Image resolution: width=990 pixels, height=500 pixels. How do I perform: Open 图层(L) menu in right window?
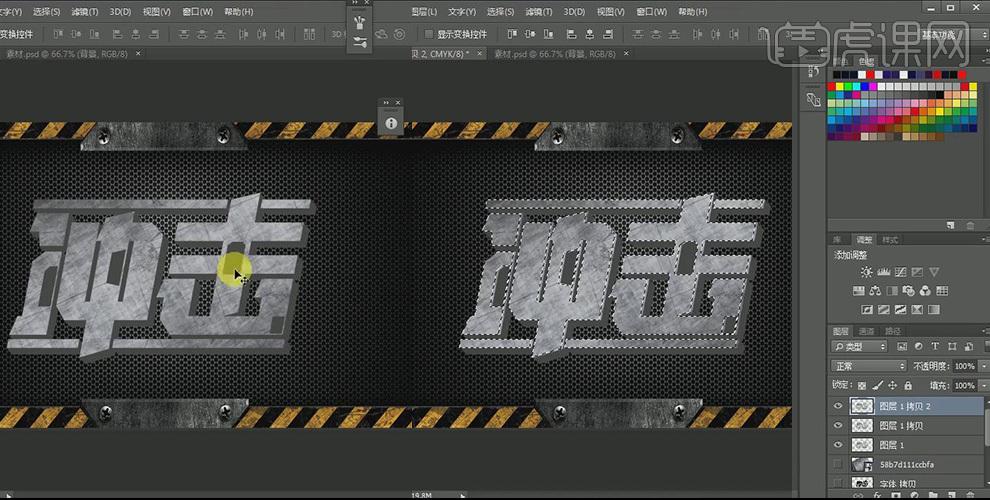click(424, 12)
